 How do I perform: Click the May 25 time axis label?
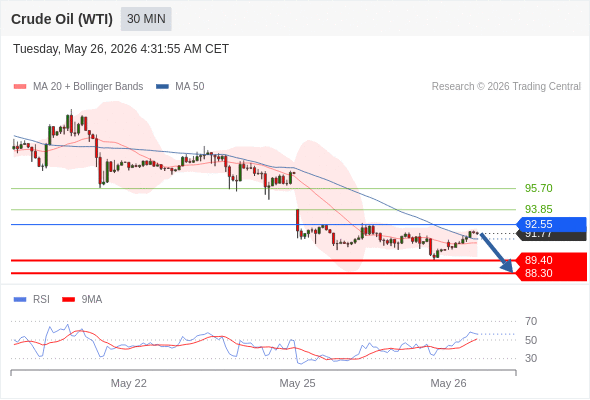pos(297,383)
